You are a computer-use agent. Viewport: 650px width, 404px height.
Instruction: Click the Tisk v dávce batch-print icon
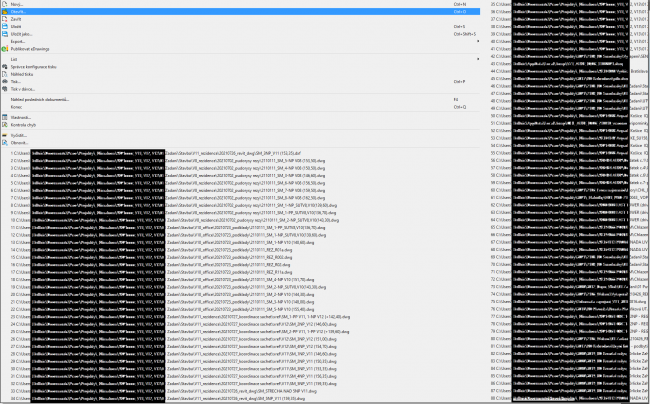pyautogui.click(x=5, y=89)
